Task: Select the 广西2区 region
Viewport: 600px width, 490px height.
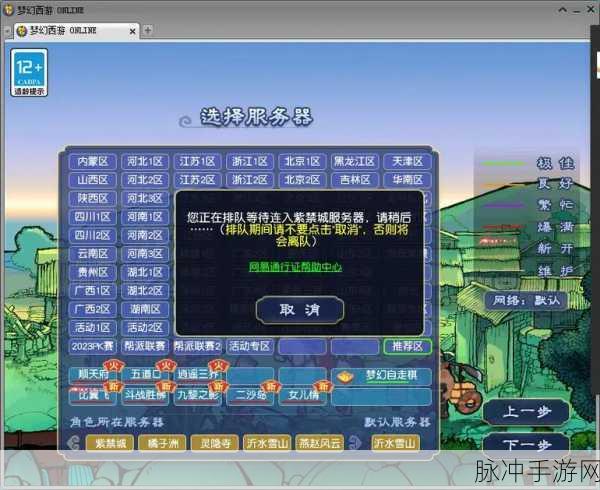Action: tap(93, 309)
